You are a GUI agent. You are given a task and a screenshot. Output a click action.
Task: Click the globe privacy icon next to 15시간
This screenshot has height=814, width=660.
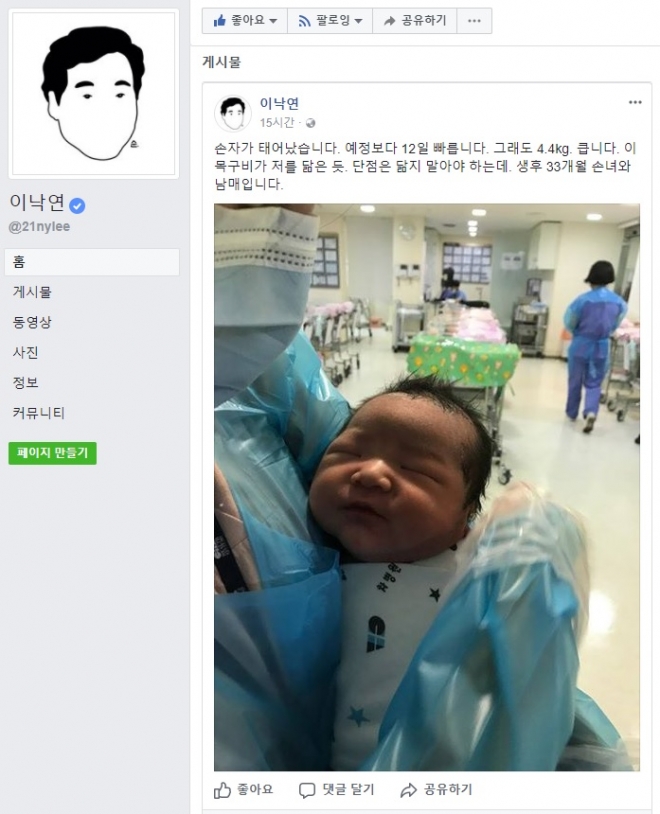coord(311,123)
